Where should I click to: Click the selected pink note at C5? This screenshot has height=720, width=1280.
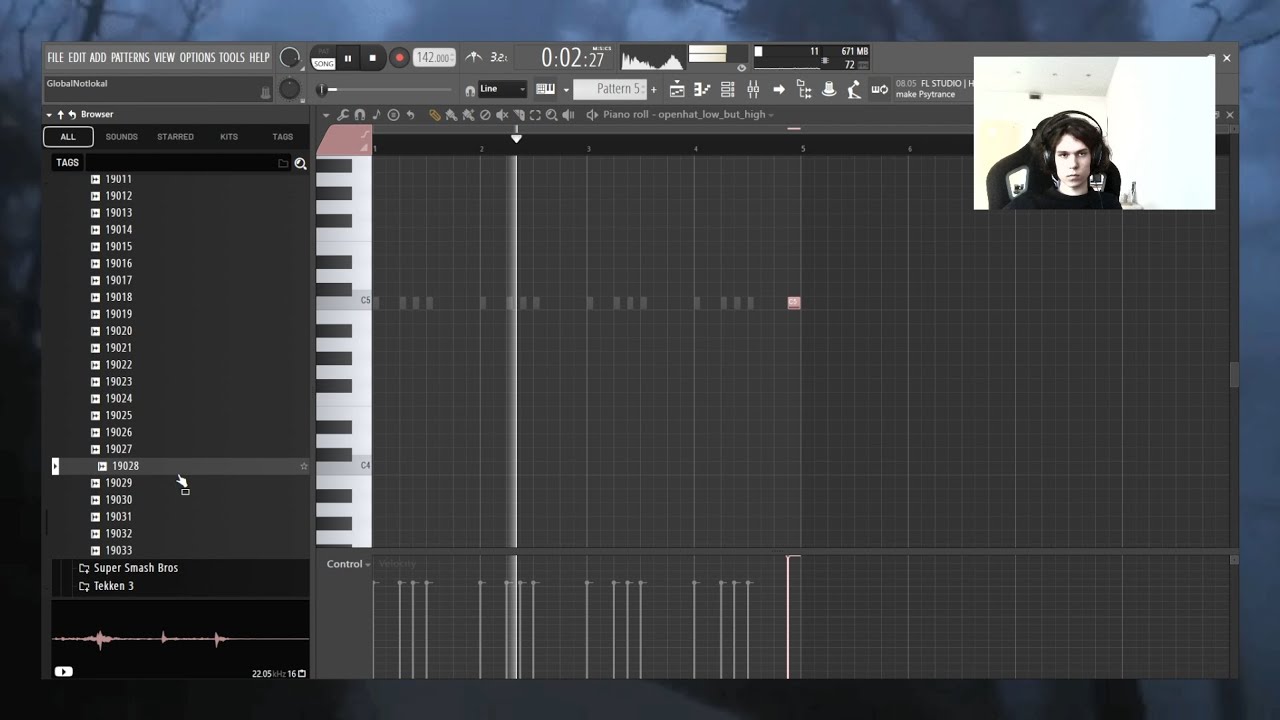point(794,302)
